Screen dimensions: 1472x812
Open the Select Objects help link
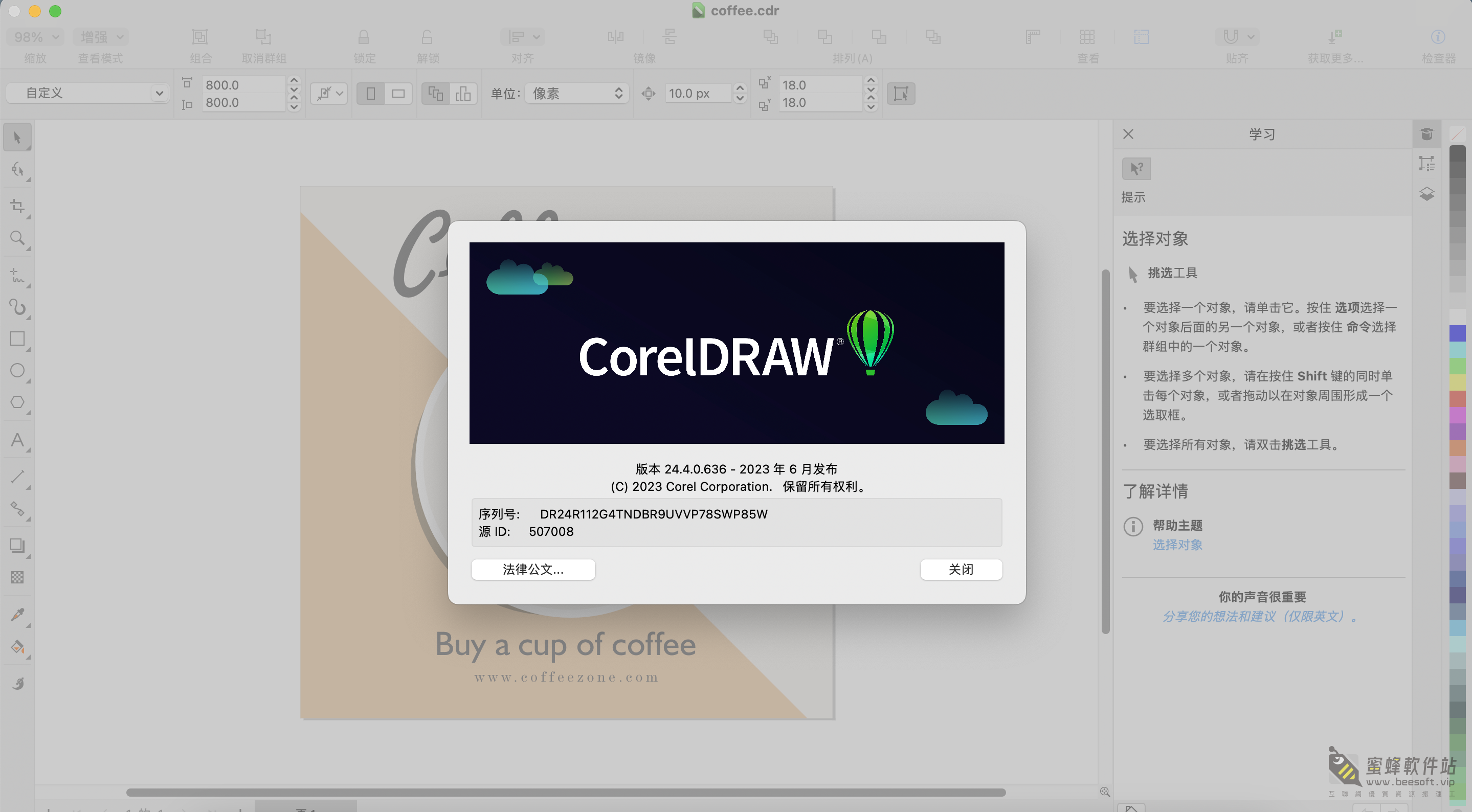pos(1178,545)
